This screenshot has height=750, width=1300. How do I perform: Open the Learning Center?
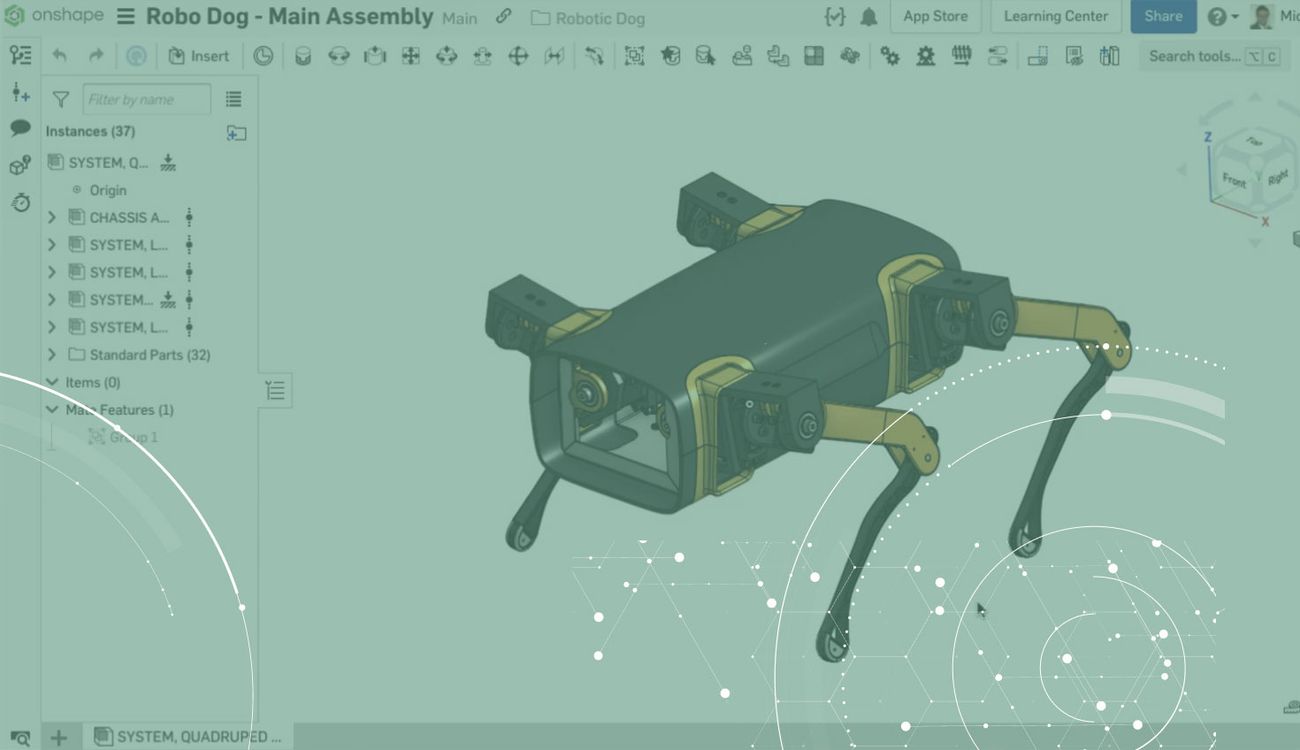(1055, 16)
